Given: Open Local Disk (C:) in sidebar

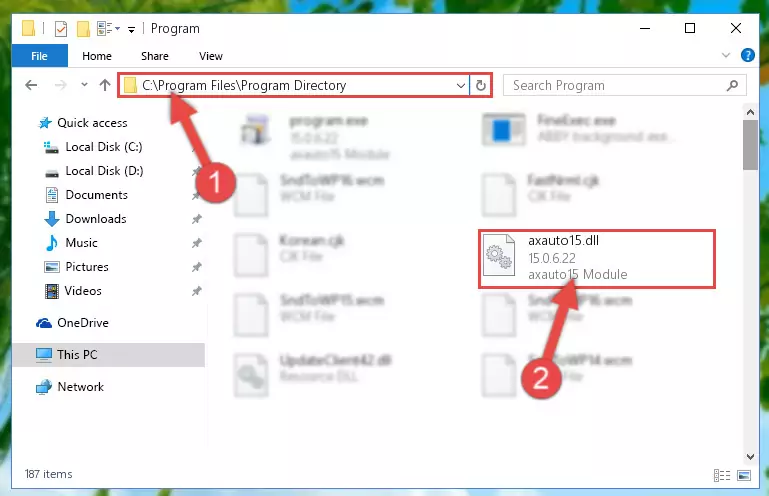Looking at the screenshot, I should pyautogui.click(x=93, y=147).
